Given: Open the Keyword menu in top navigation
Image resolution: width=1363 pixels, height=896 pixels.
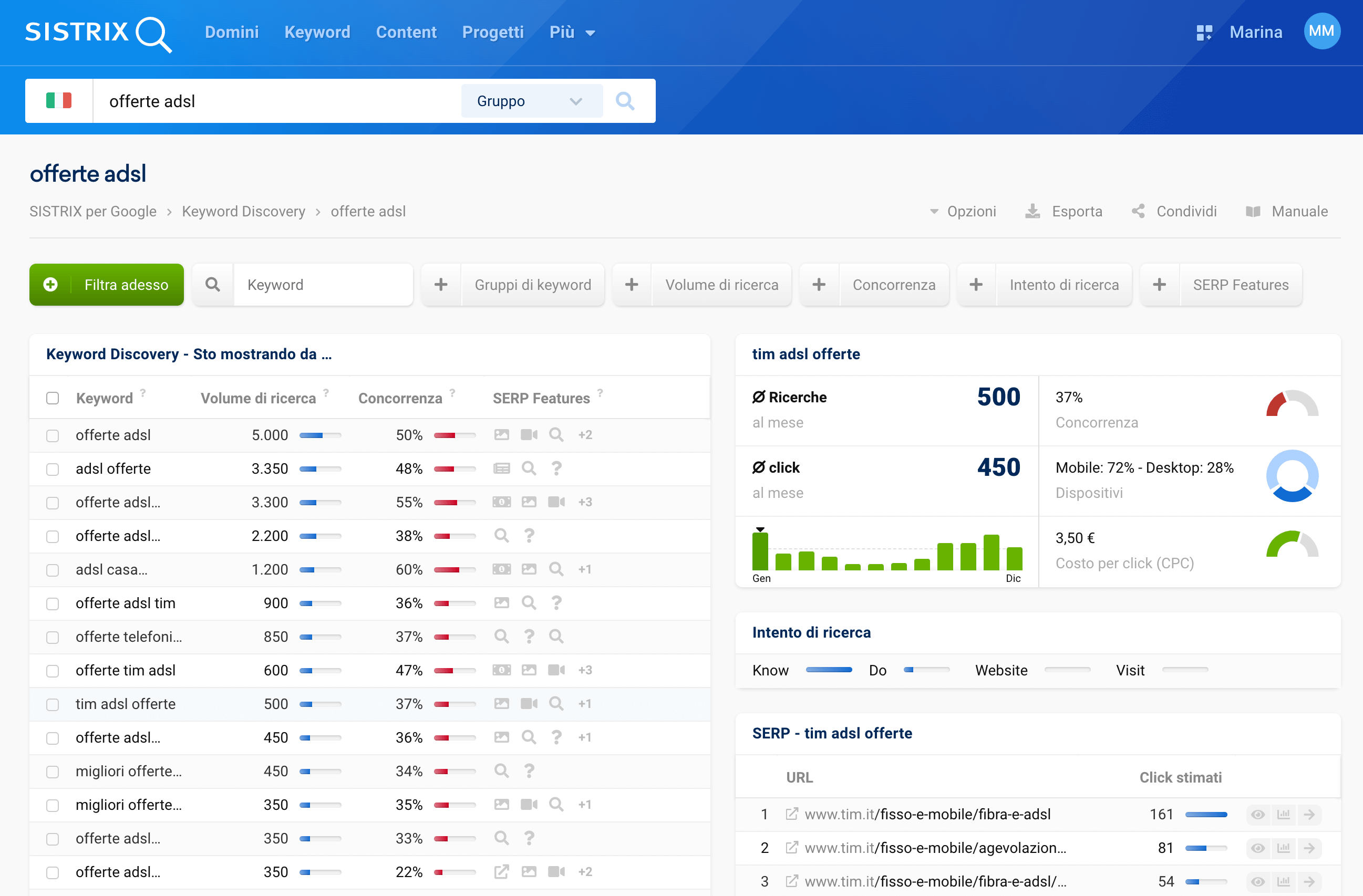Looking at the screenshot, I should 317,32.
